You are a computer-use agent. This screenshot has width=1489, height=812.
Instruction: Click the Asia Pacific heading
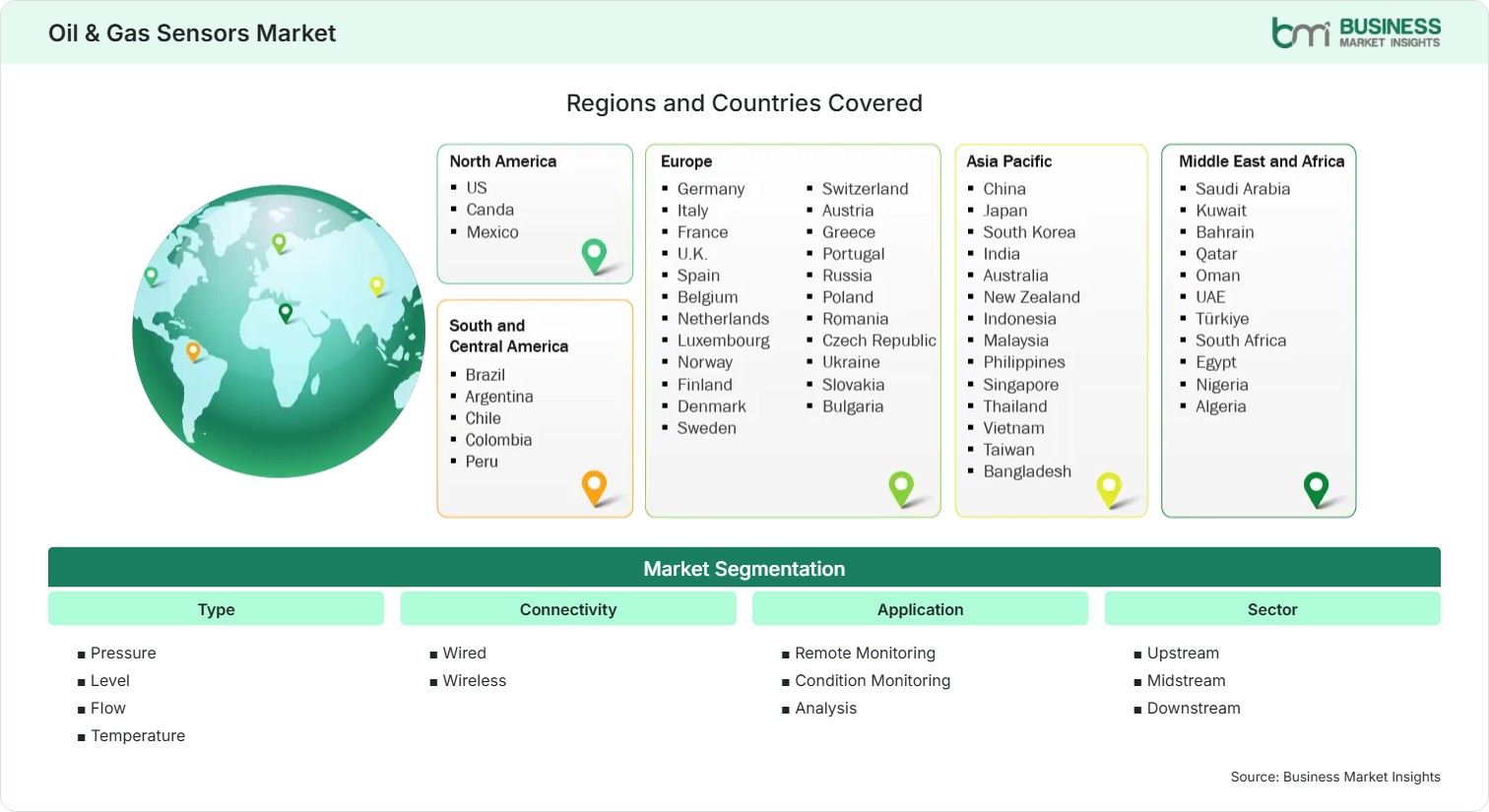point(1008,161)
